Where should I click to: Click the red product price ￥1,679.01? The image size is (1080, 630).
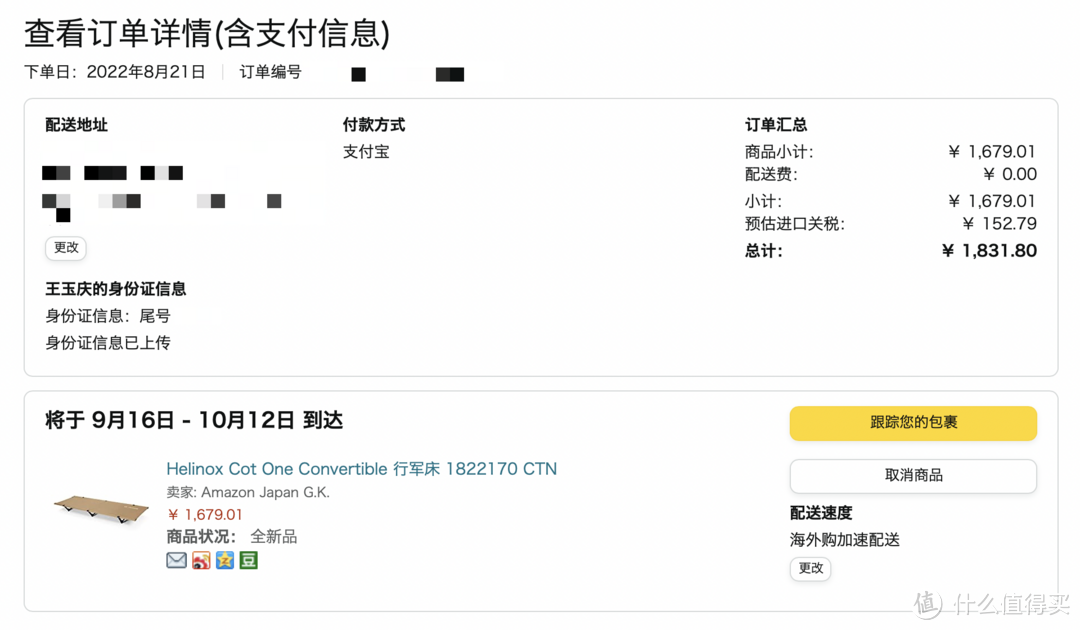coord(205,515)
